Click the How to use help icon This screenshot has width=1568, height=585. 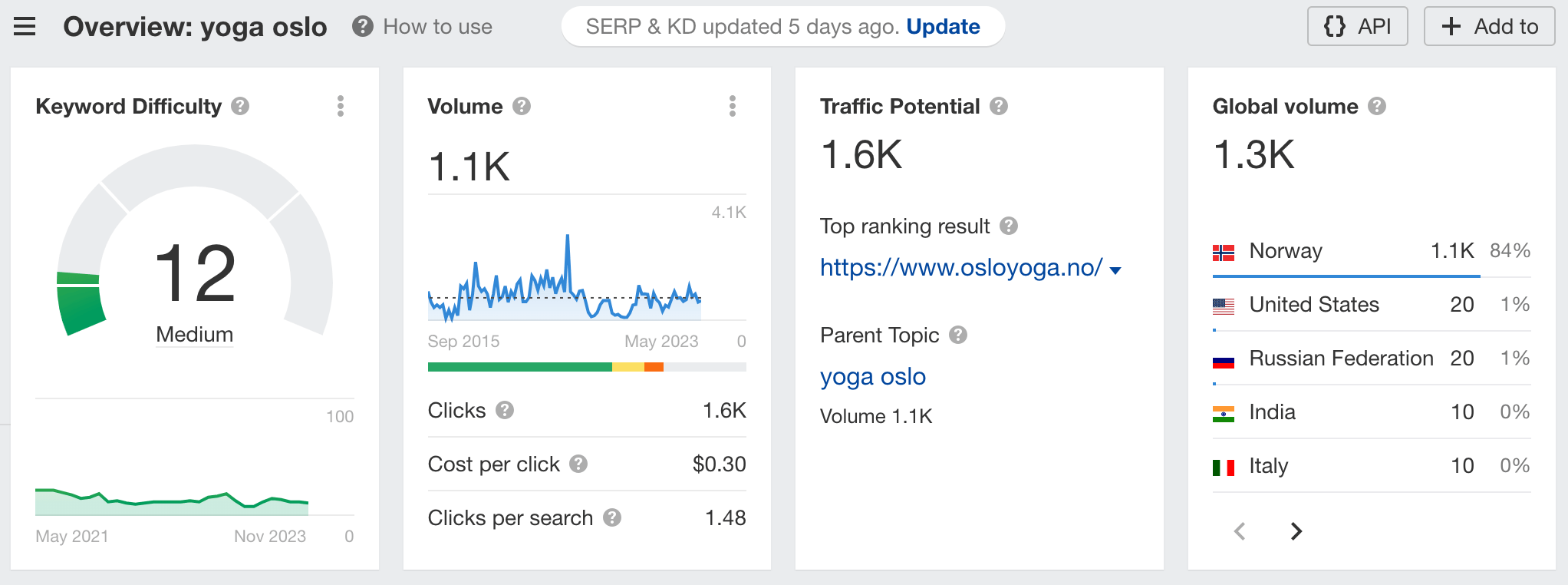(x=363, y=27)
